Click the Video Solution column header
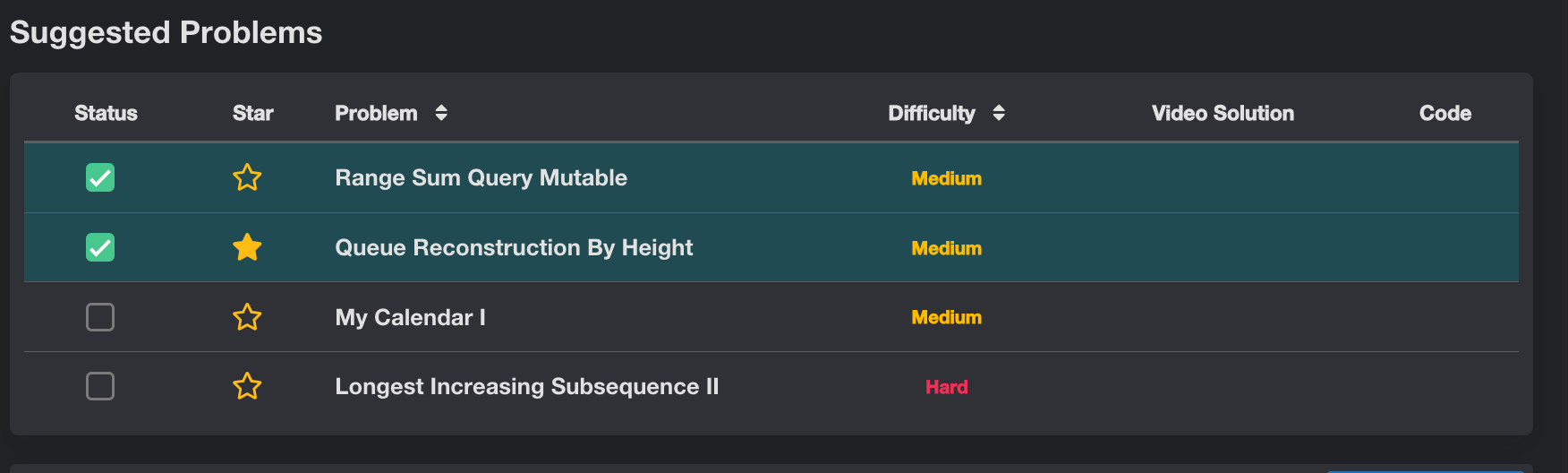This screenshot has width=1568, height=473. coord(1223,113)
